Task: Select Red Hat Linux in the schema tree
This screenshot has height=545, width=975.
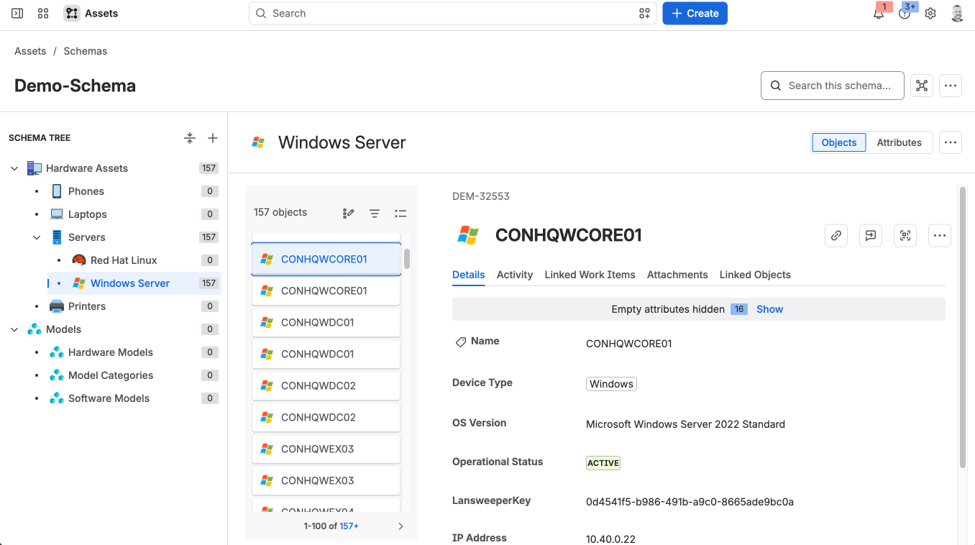Action: click(123, 260)
